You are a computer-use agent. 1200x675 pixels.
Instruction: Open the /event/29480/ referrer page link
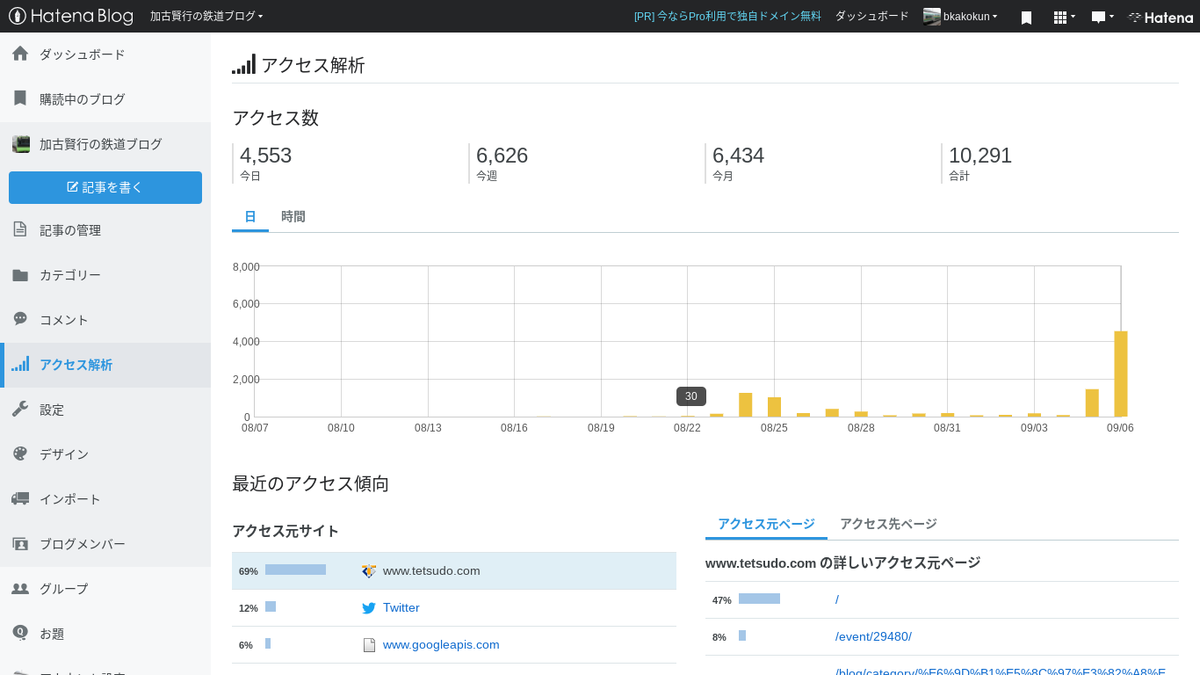873,637
